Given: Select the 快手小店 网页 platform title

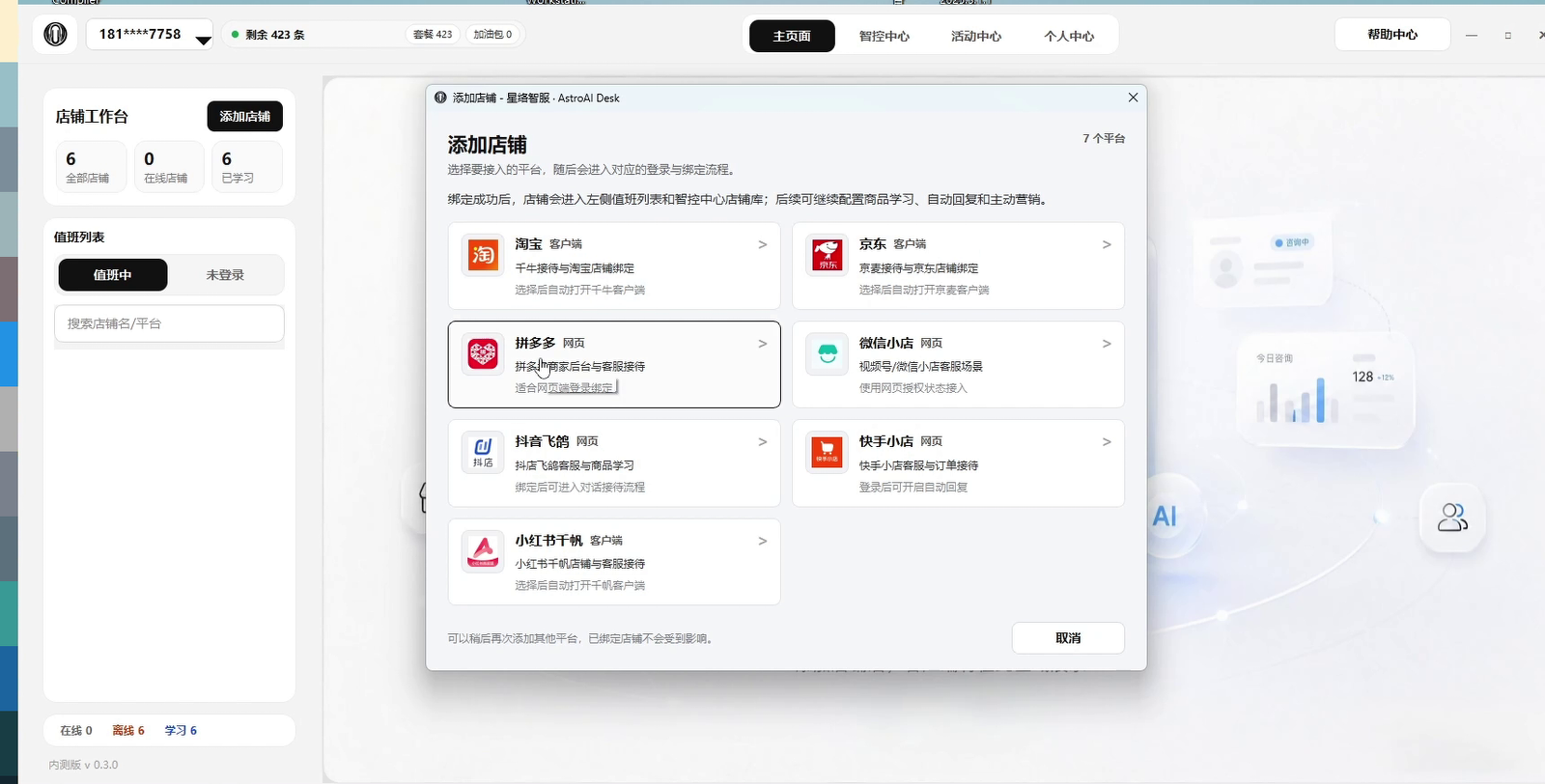Looking at the screenshot, I should pos(901,441).
